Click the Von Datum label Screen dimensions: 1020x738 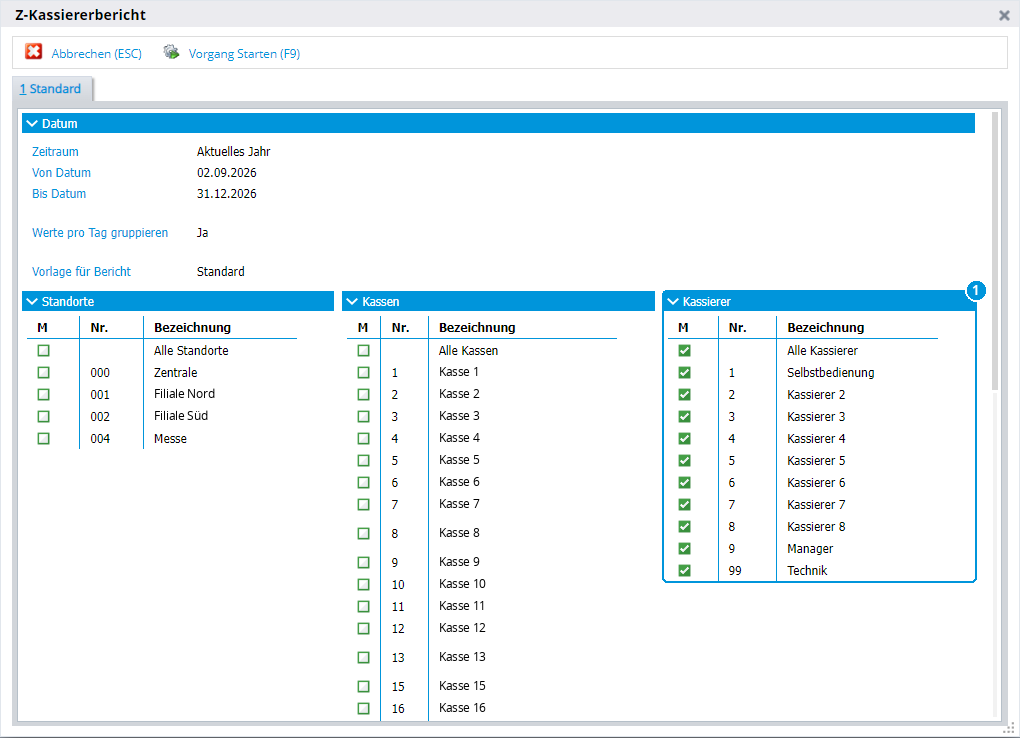tap(61, 172)
